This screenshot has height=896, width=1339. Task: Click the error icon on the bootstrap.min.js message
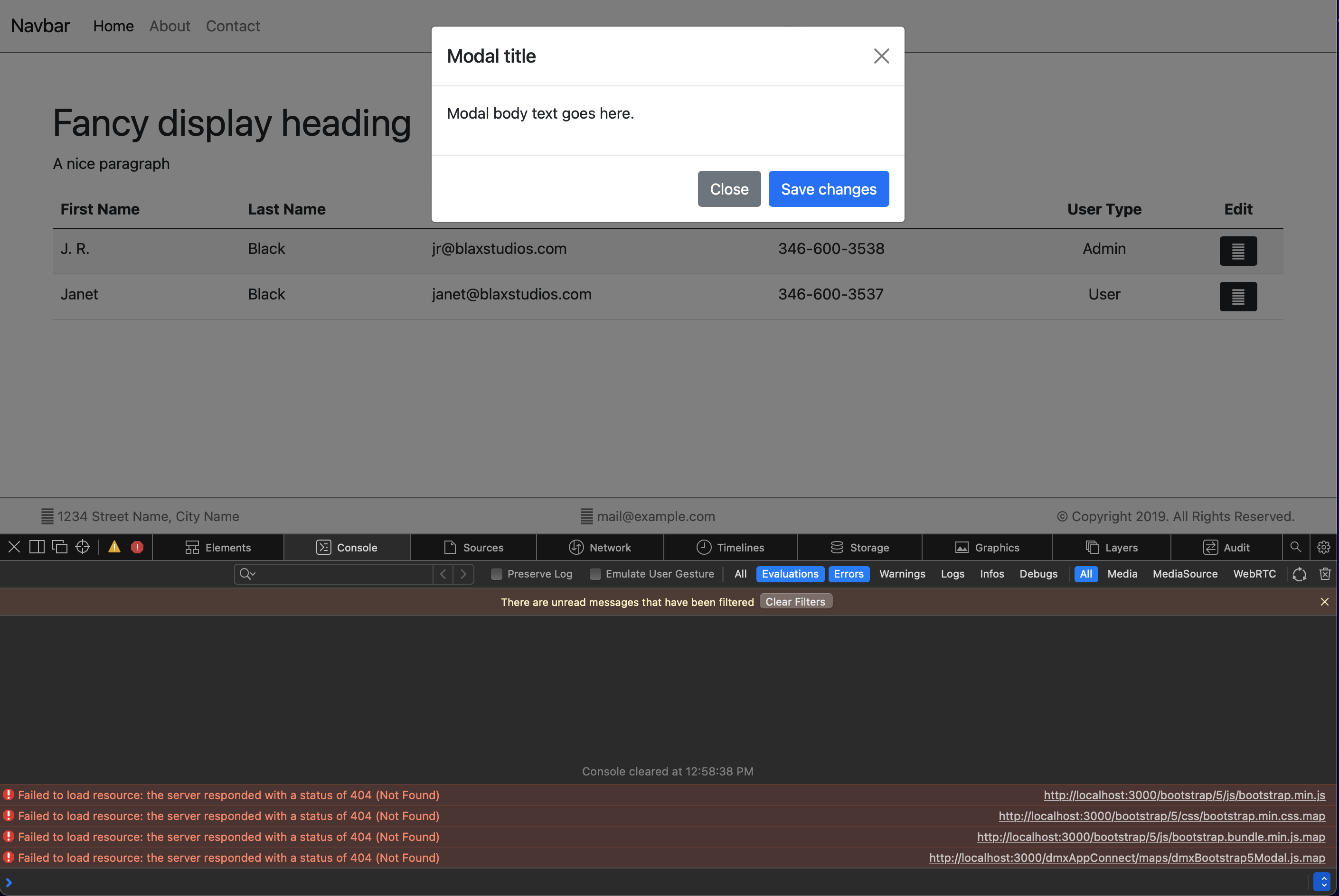[x=8, y=794]
